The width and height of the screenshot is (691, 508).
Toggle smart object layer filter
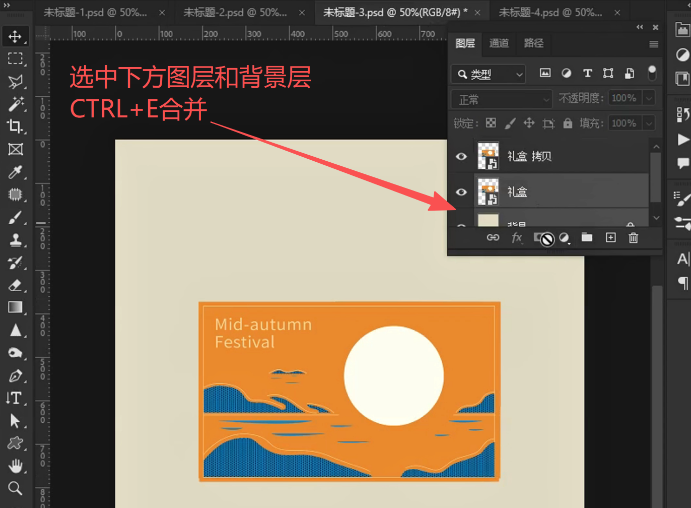point(629,73)
